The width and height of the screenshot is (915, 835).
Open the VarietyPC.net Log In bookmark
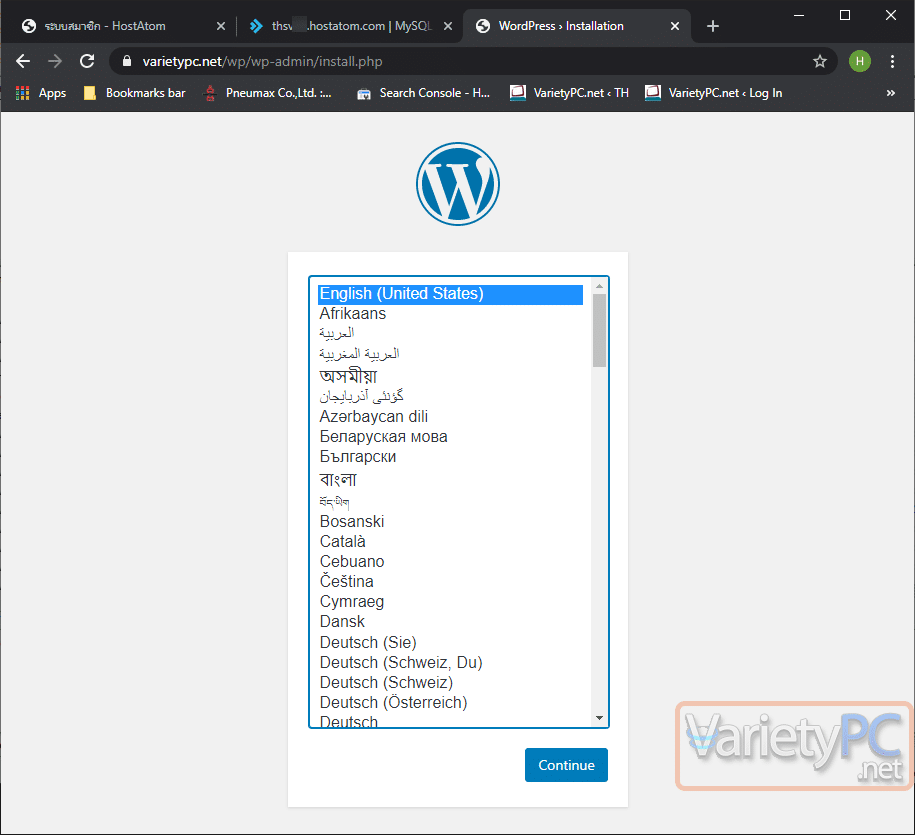click(714, 93)
